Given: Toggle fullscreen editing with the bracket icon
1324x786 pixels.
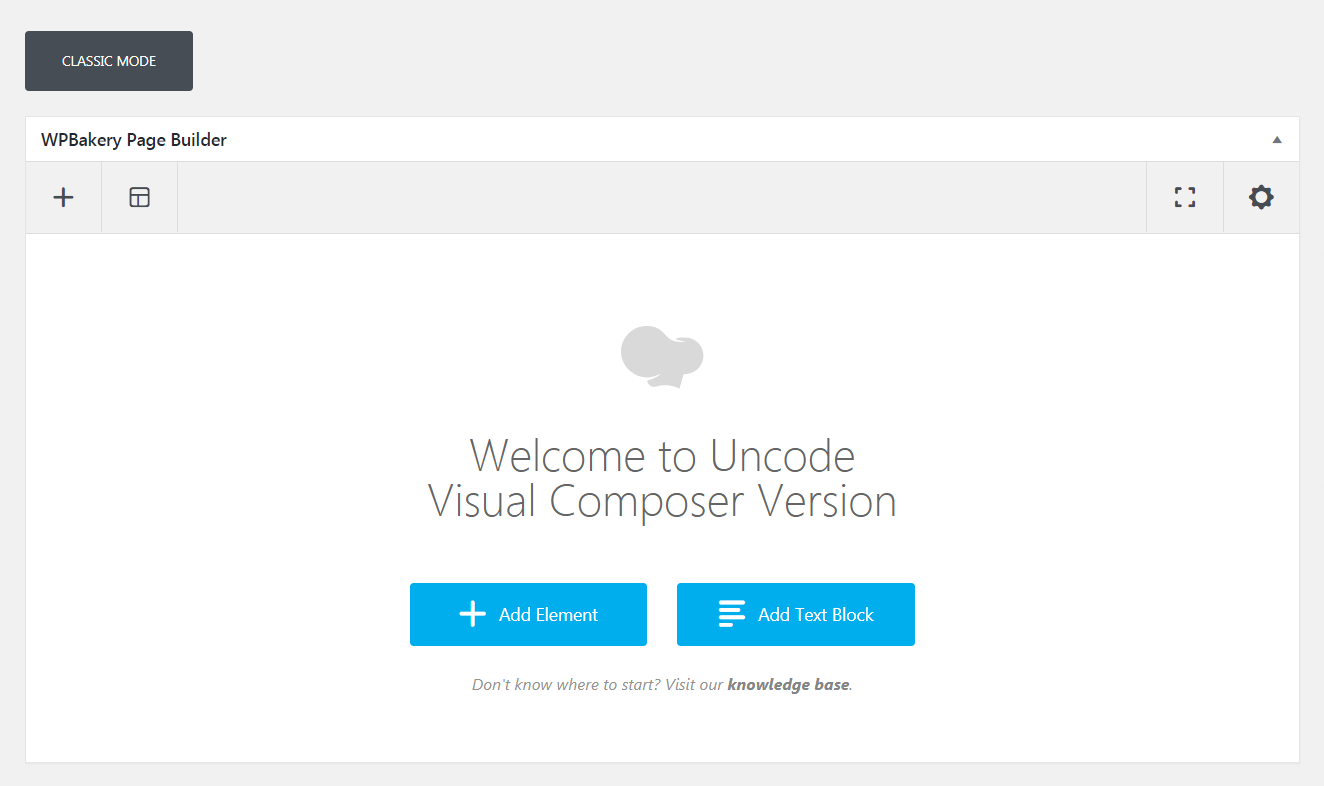Looking at the screenshot, I should (x=1184, y=197).
